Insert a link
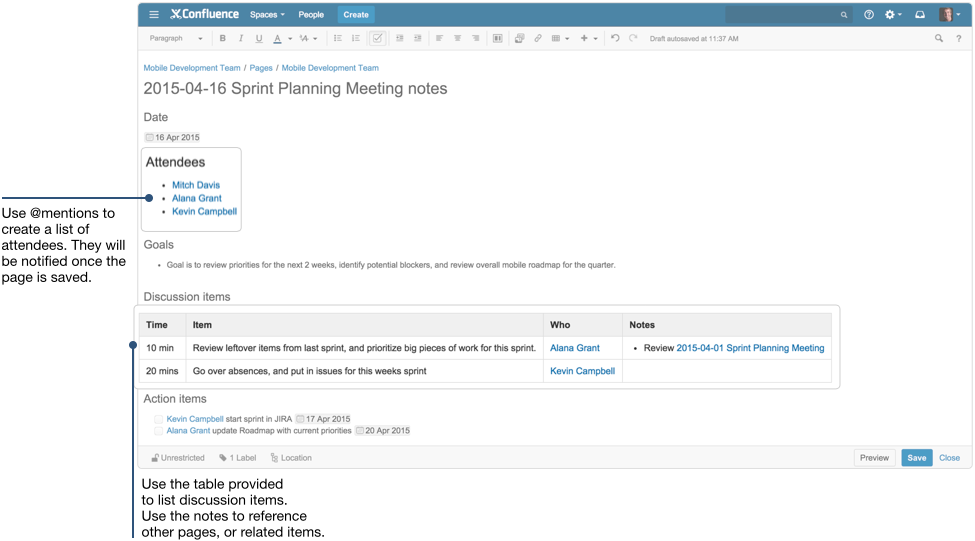Viewport: 975px width, 541px height. [x=538, y=39]
